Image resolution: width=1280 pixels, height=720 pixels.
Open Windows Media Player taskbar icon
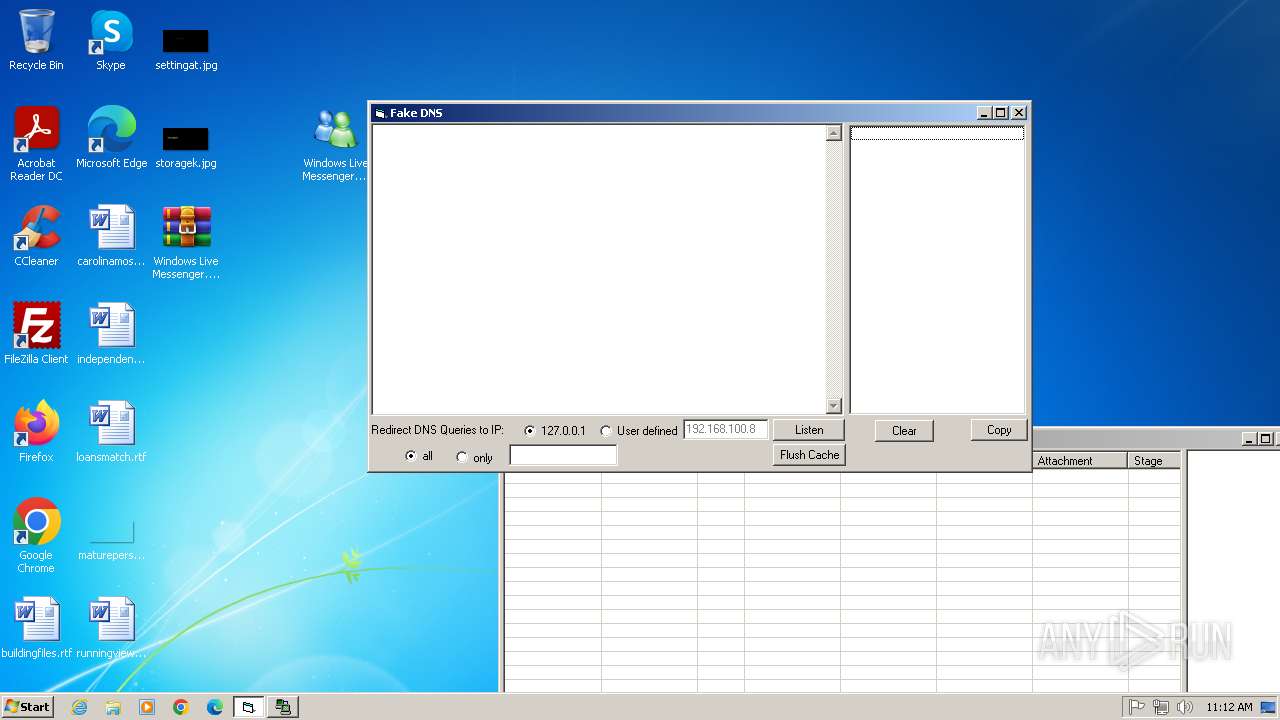coord(147,707)
